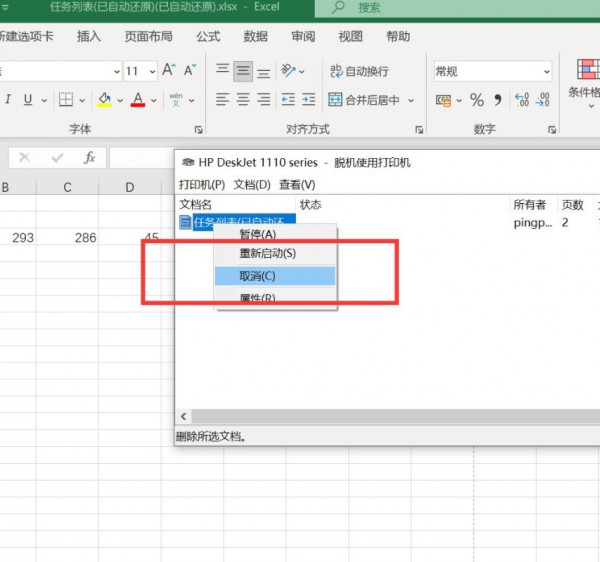Open 文档(D) menu in printer window
The height and width of the screenshot is (562, 600).
click(252, 185)
